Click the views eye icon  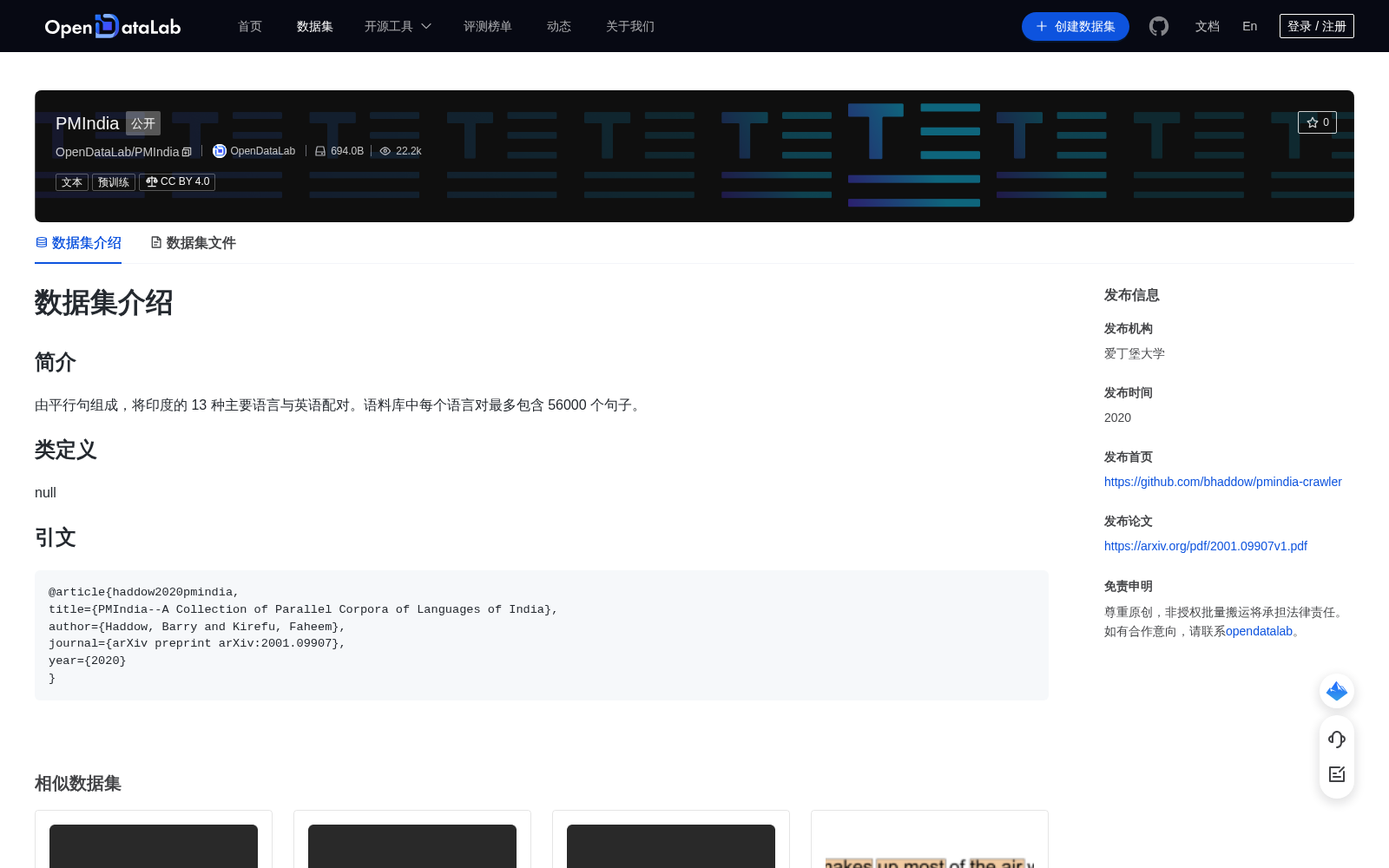pos(385,151)
